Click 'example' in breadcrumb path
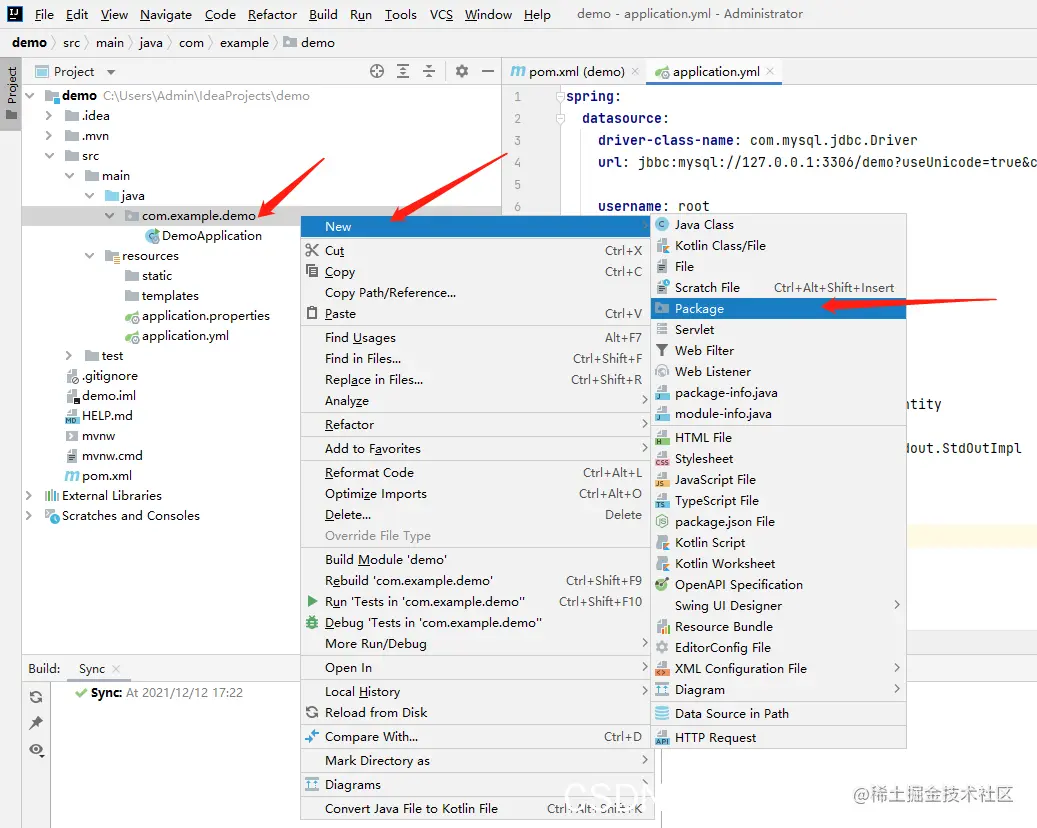This screenshot has width=1037, height=828. click(x=244, y=43)
